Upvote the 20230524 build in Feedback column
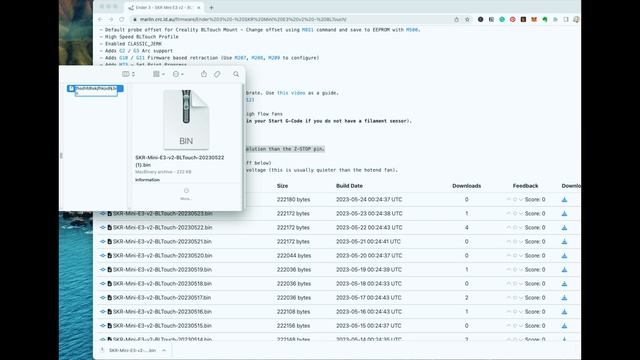Screen dimensions: 640x360 509,200
